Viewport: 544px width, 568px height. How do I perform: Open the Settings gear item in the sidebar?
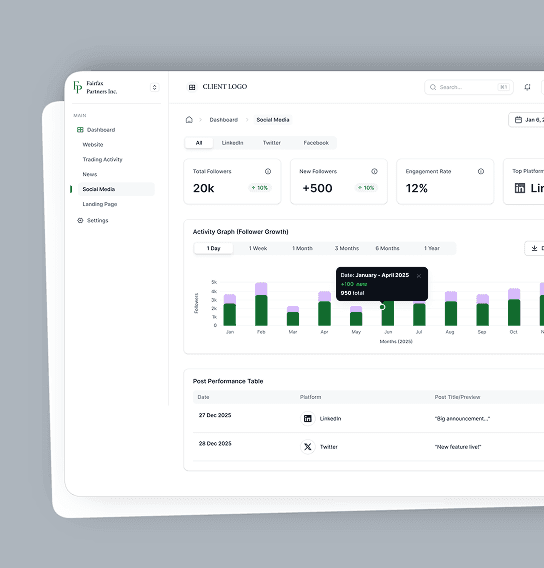[93, 220]
